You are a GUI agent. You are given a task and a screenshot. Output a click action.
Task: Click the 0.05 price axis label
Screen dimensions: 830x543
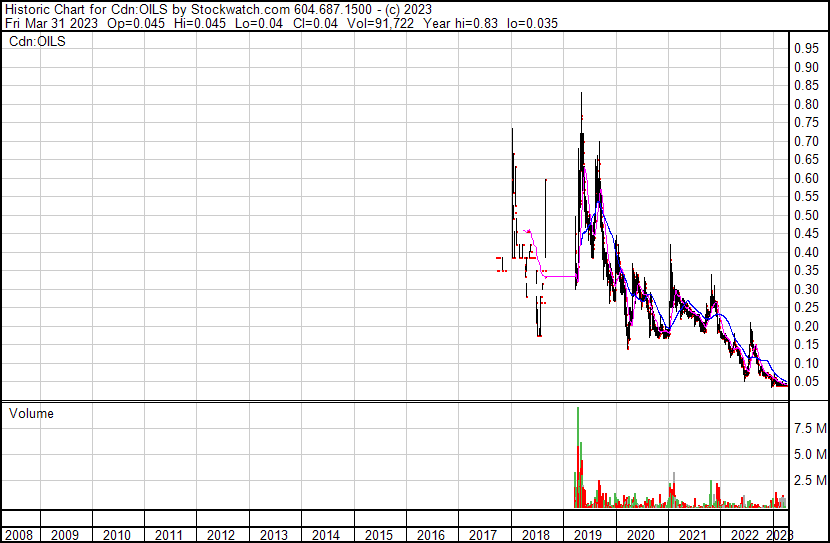click(806, 382)
